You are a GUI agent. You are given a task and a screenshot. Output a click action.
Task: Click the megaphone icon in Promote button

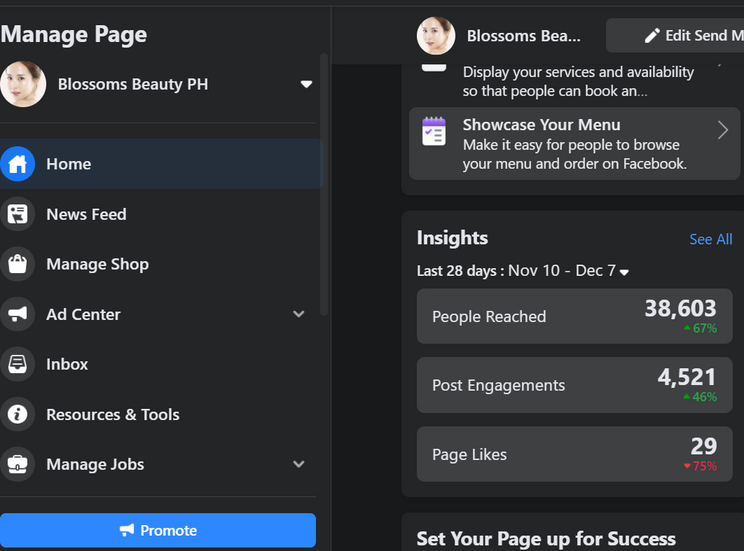coord(127,530)
